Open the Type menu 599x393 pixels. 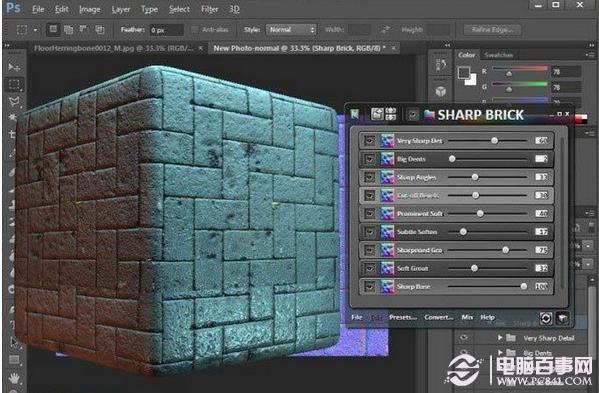pos(149,9)
